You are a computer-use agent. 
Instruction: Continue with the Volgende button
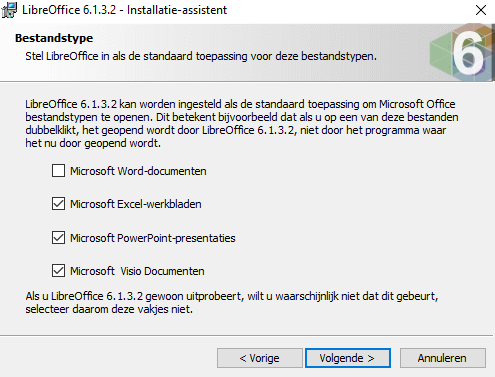(x=348, y=358)
